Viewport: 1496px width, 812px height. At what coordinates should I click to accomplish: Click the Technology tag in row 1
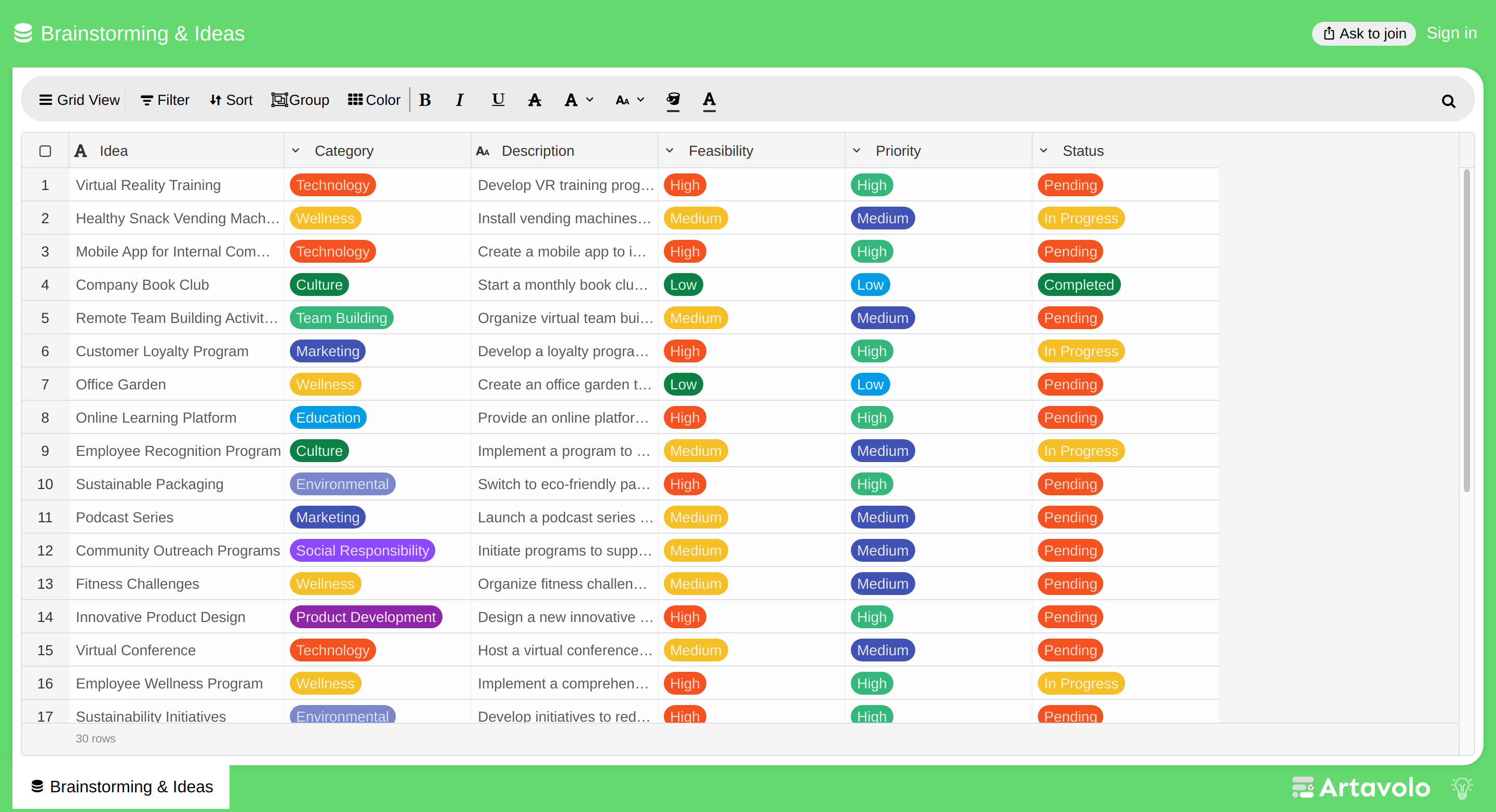pos(333,185)
